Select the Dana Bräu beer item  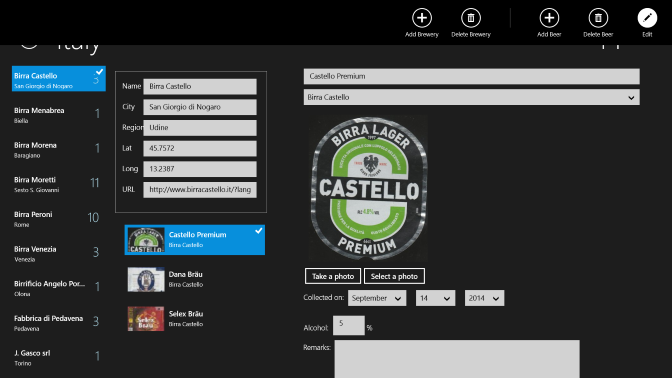point(195,279)
